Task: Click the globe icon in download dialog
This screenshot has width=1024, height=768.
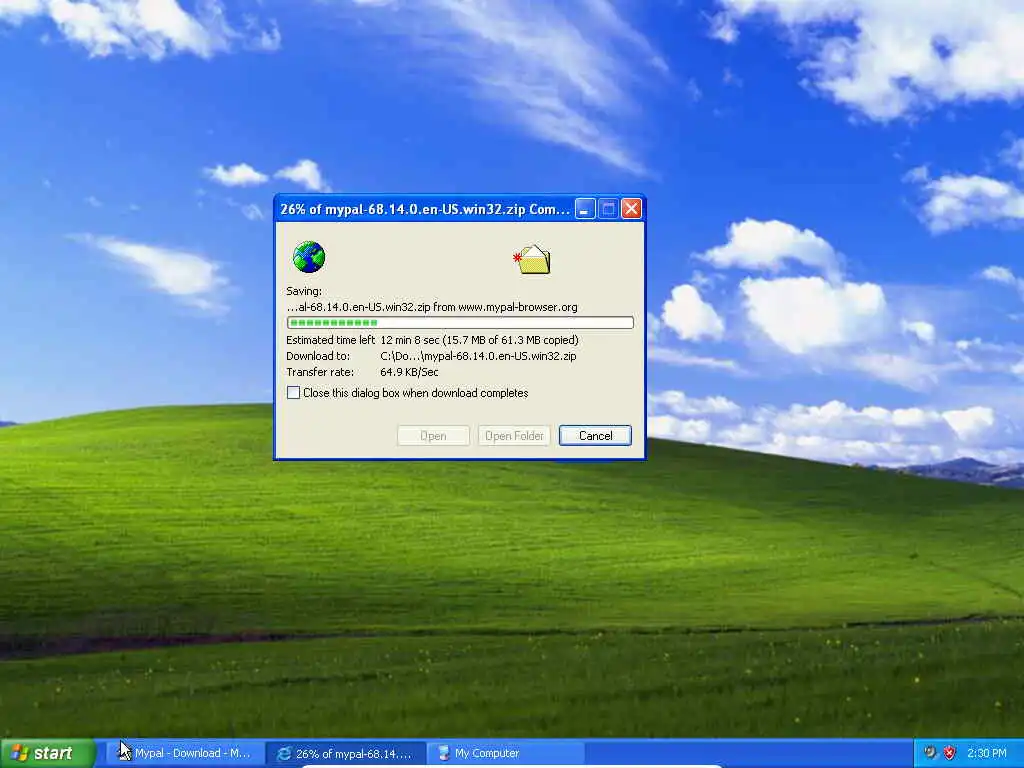Action: pyautogui.click(x=309, y=257)
